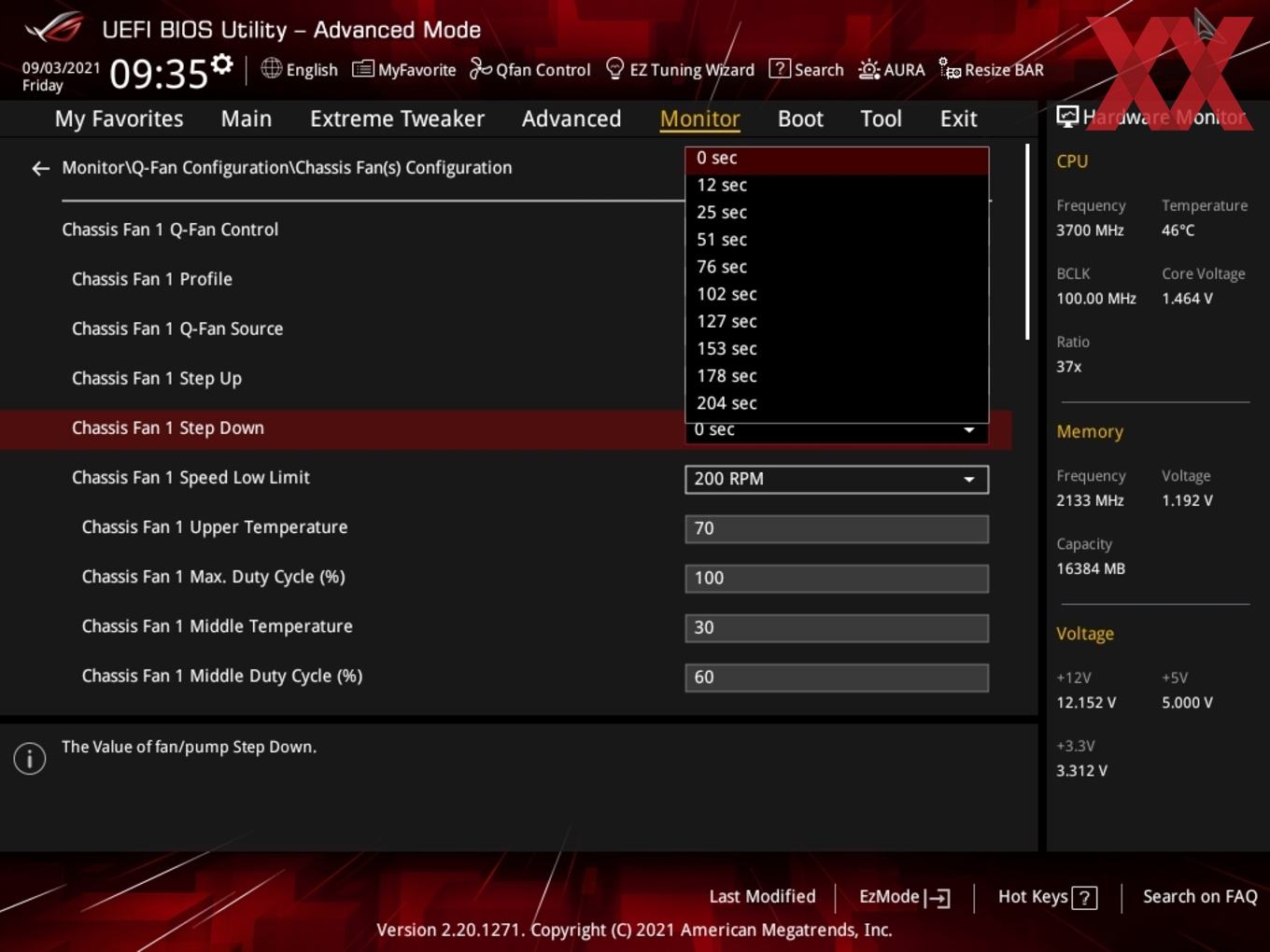The height and width of the screenshot is (952, 1270).
Task: Switch to EzMode
Action: point(904,897)
